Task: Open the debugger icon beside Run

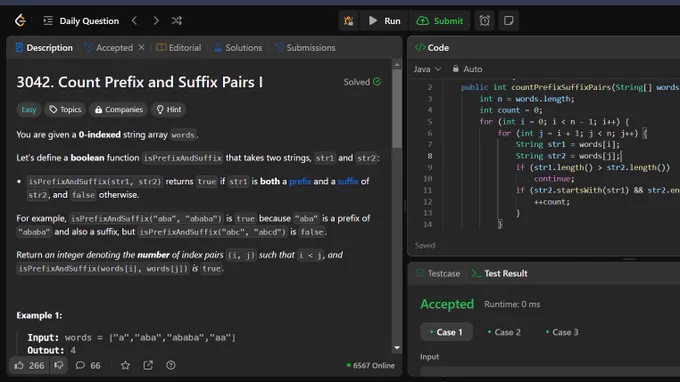Action: point(348,21)
